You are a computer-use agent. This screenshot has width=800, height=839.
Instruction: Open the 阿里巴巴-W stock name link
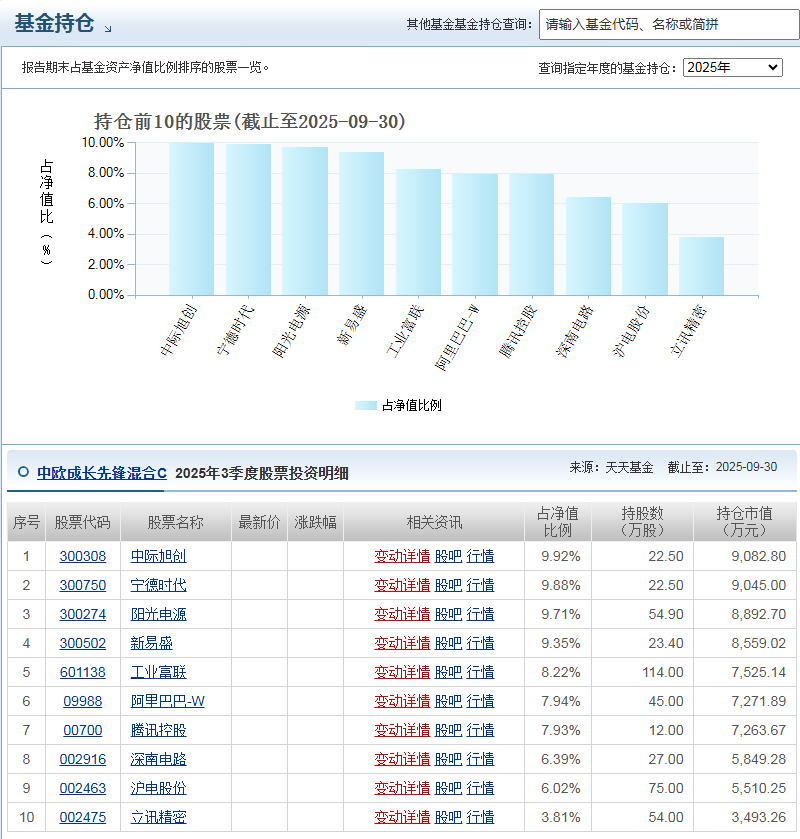[167, 701]
